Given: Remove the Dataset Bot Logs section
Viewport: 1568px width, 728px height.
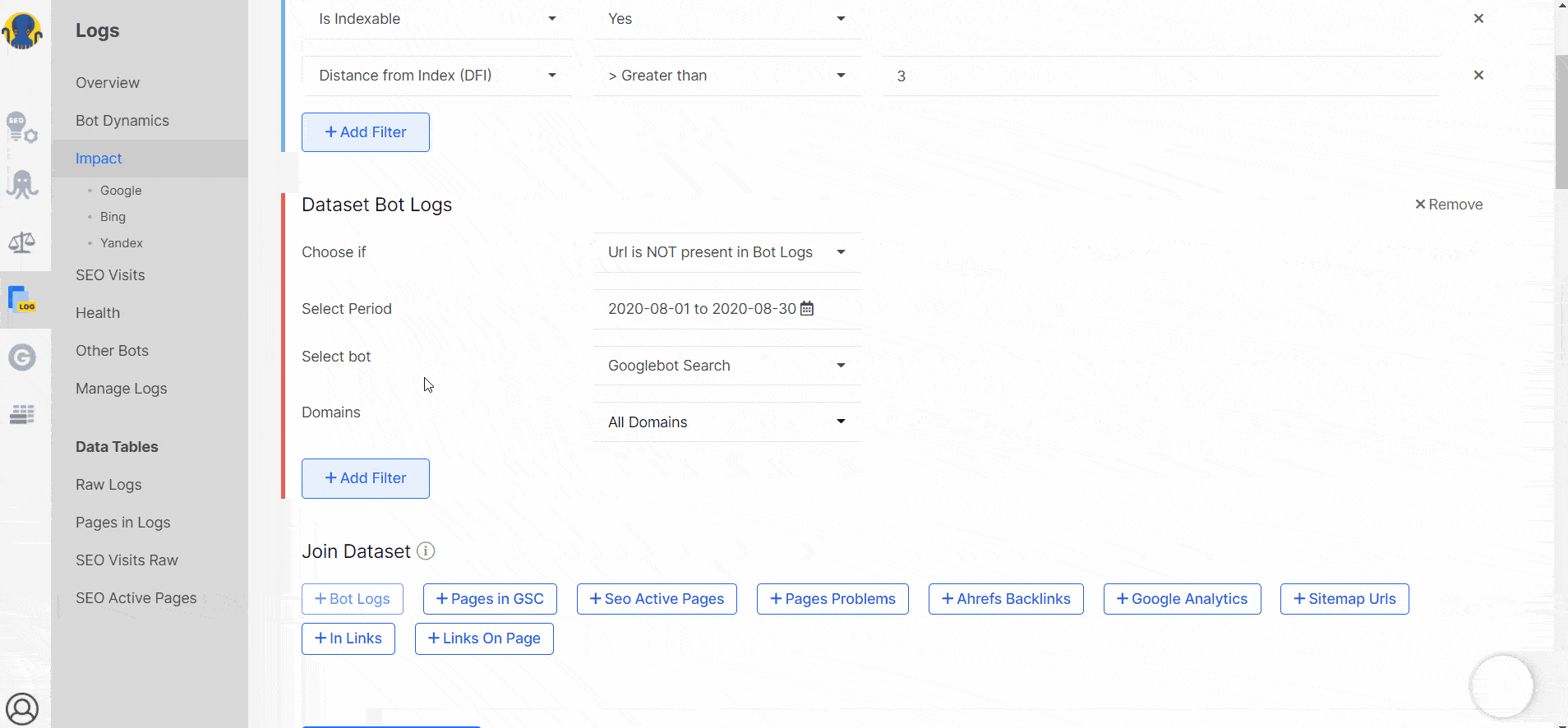Looking at the screenshot, I should coord(1448,205).
